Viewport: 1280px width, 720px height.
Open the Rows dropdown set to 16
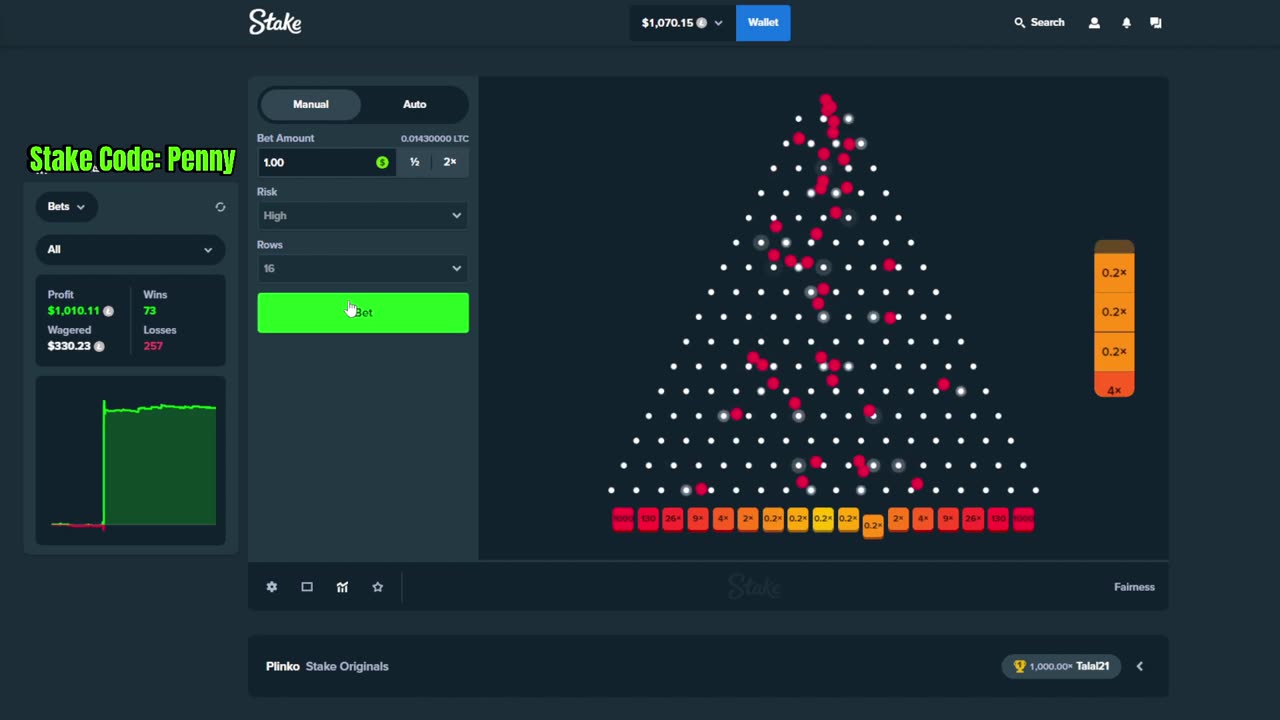pos(363,268)
